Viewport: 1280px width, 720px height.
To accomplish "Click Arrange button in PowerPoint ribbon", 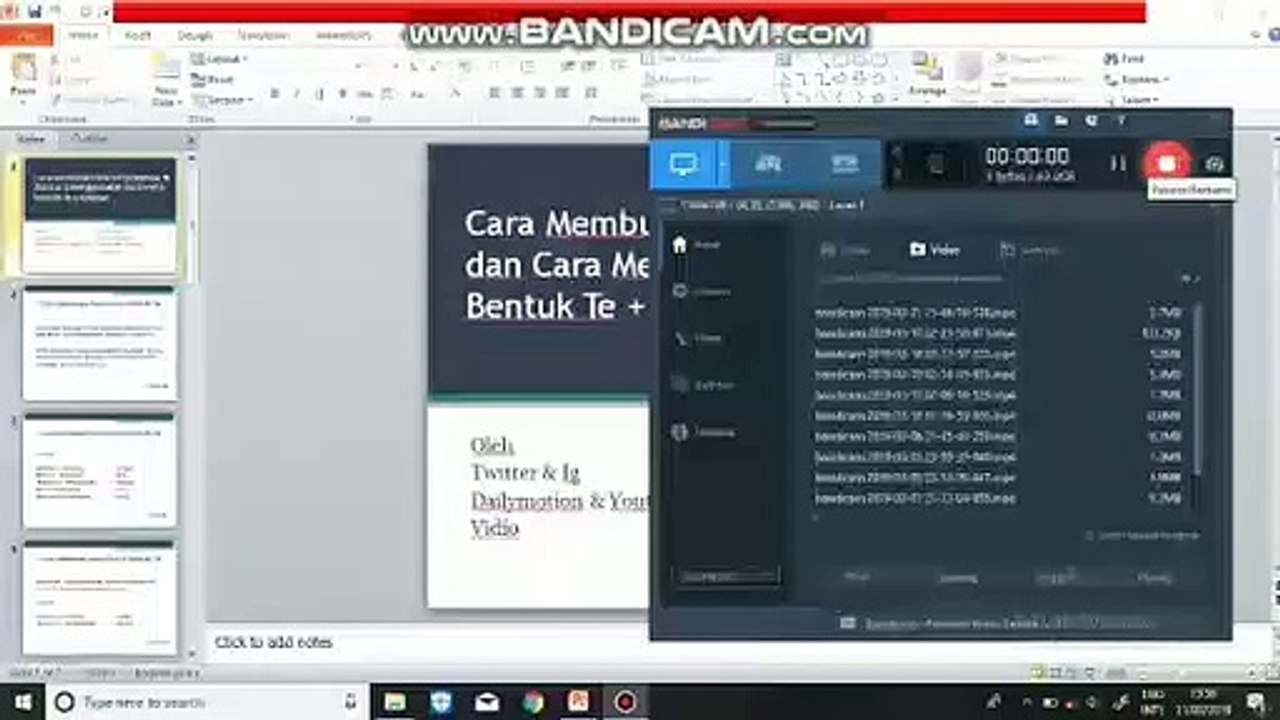I will point(929,78).
